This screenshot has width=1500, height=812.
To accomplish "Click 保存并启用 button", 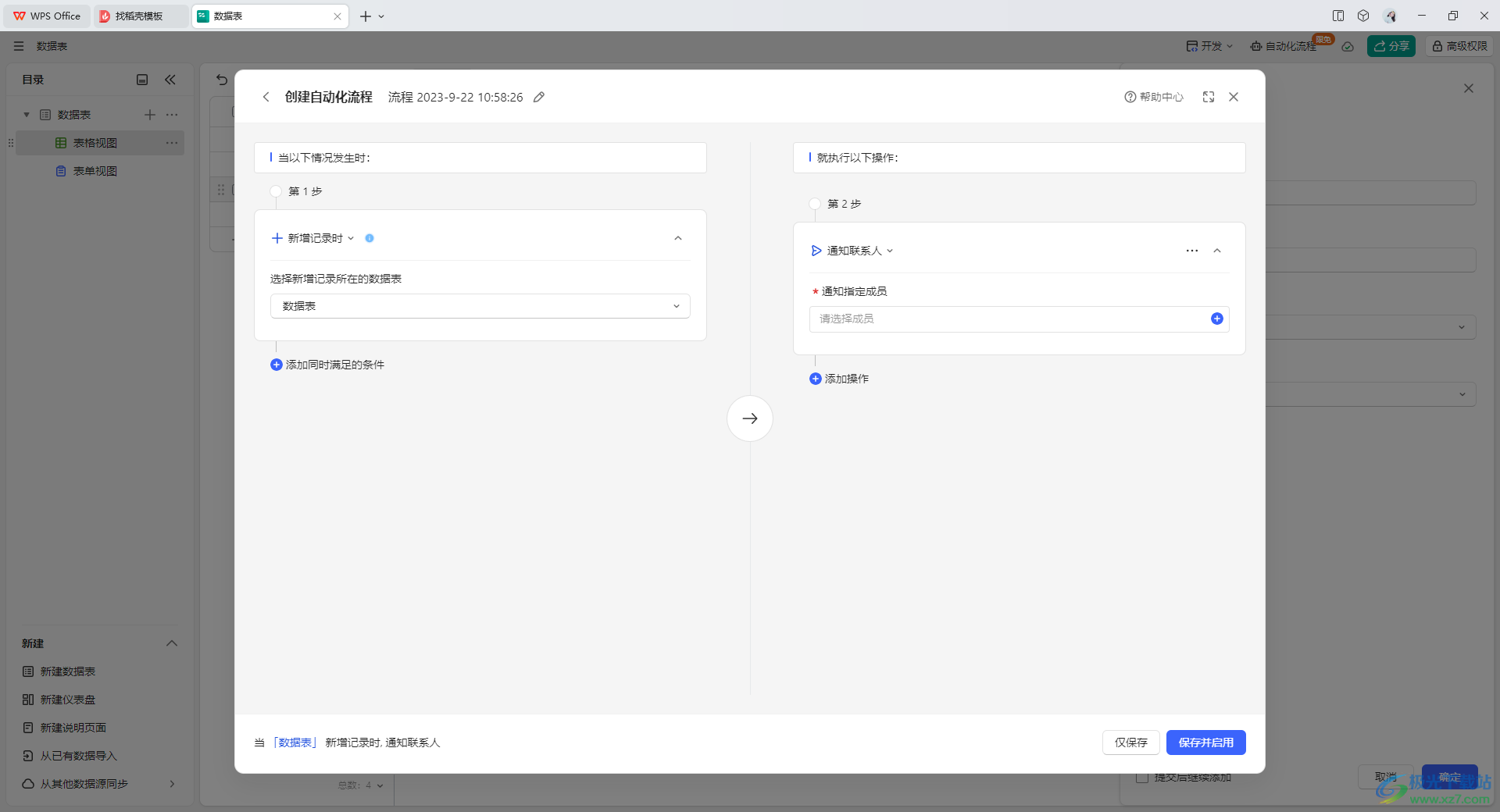I will tap(1206, 743).
